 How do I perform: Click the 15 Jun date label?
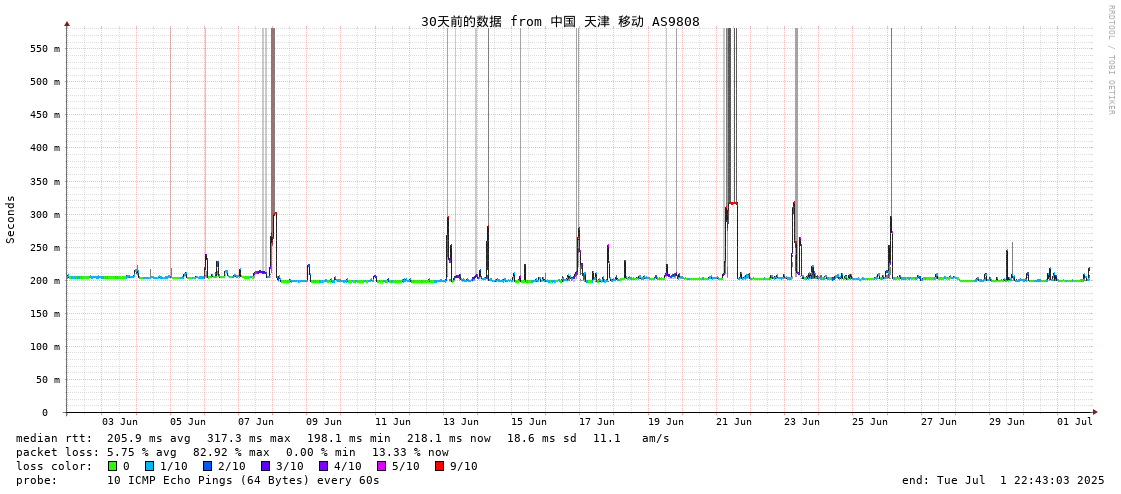point(529,422)
